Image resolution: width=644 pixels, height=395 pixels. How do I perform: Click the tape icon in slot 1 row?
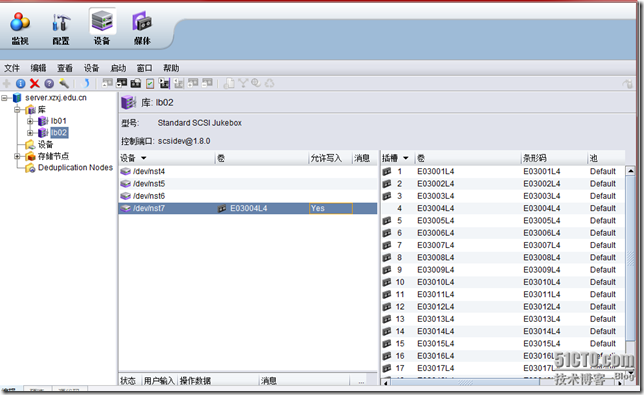point(387,172)
